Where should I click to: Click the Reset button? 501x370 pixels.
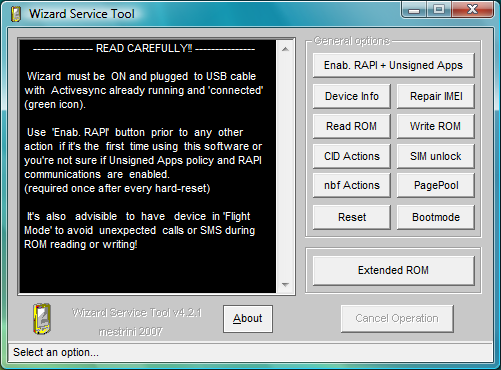pos(352,217)
